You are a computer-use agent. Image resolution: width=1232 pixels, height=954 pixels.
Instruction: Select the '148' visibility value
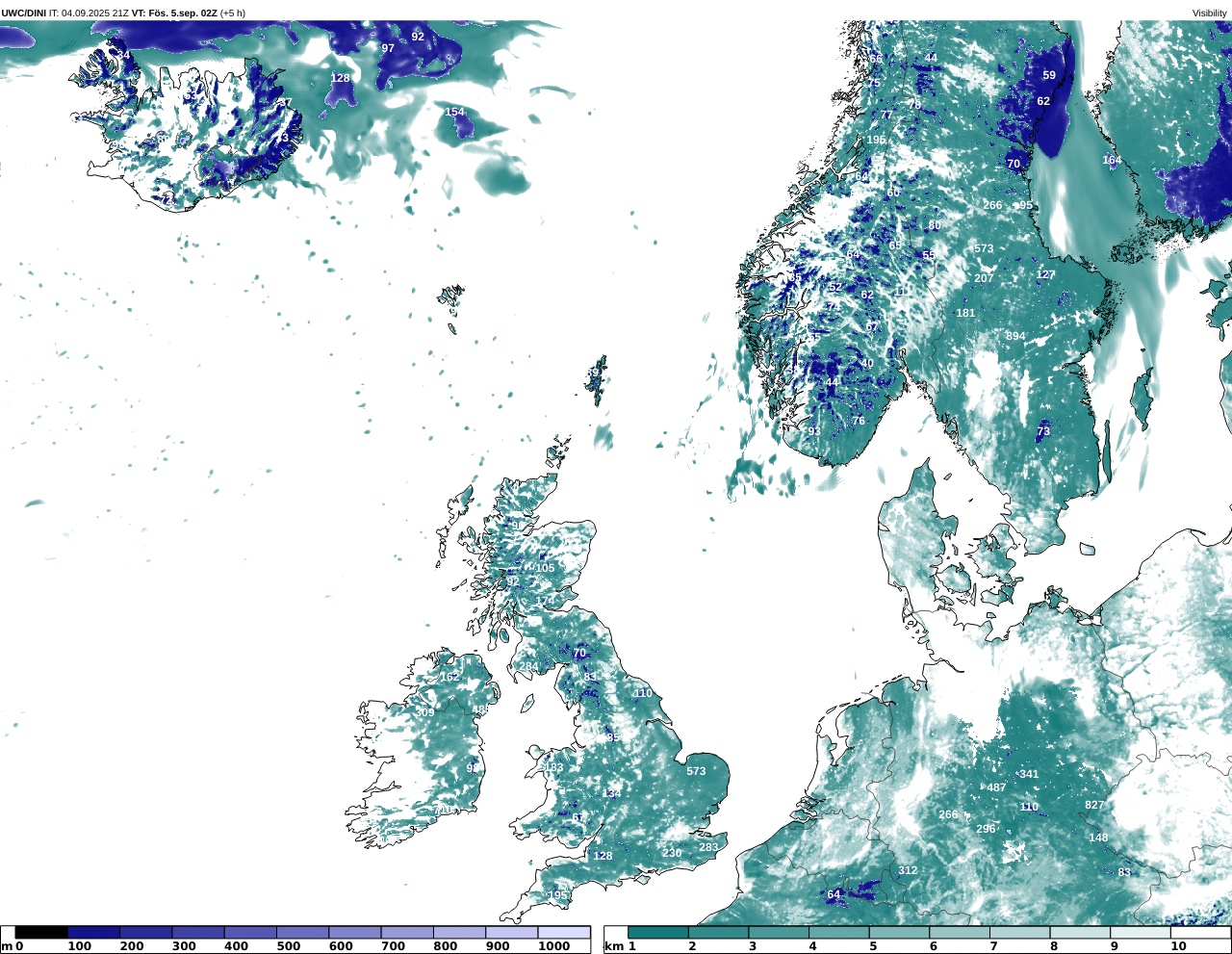1098,838
